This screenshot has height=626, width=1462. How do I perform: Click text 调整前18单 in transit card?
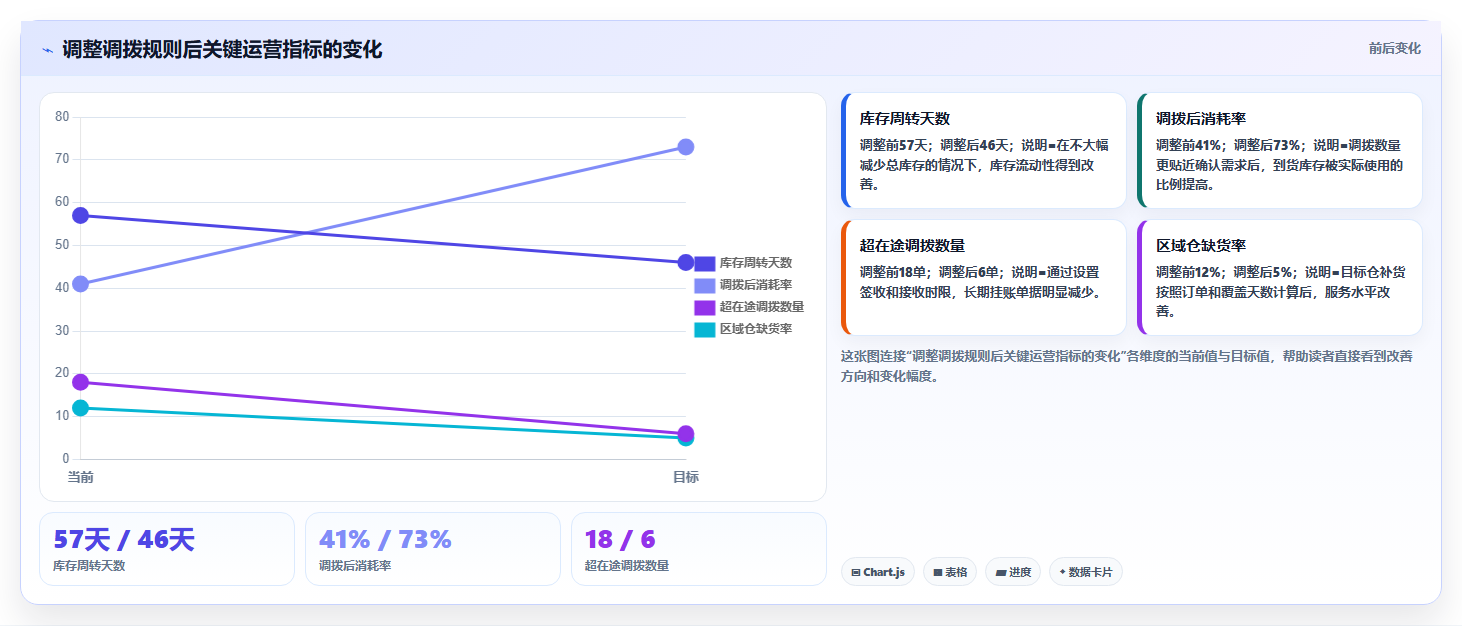click(893, 272)
